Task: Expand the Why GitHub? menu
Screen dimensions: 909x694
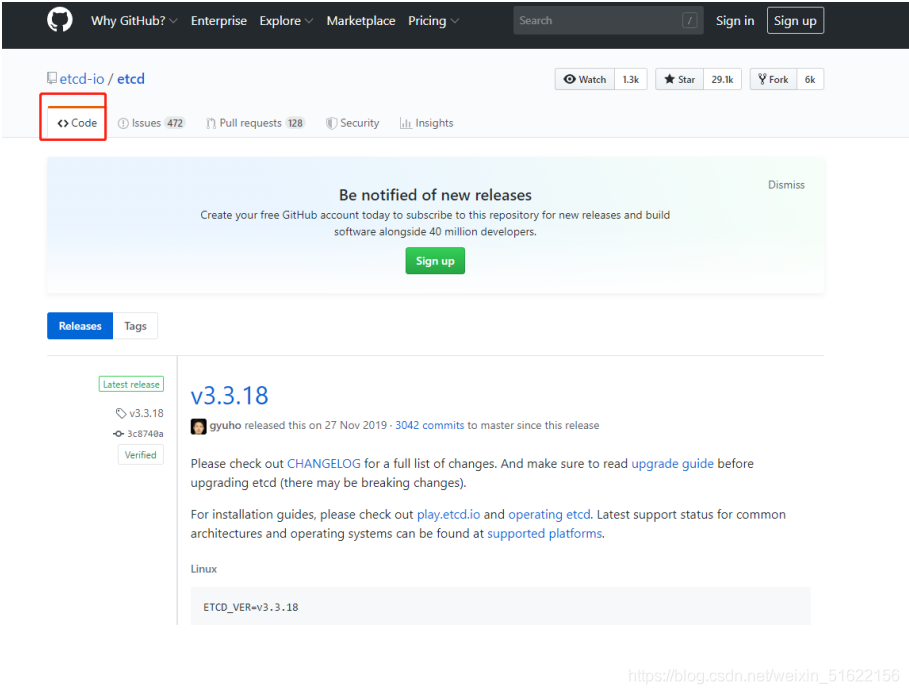Action: pos(134,21)
